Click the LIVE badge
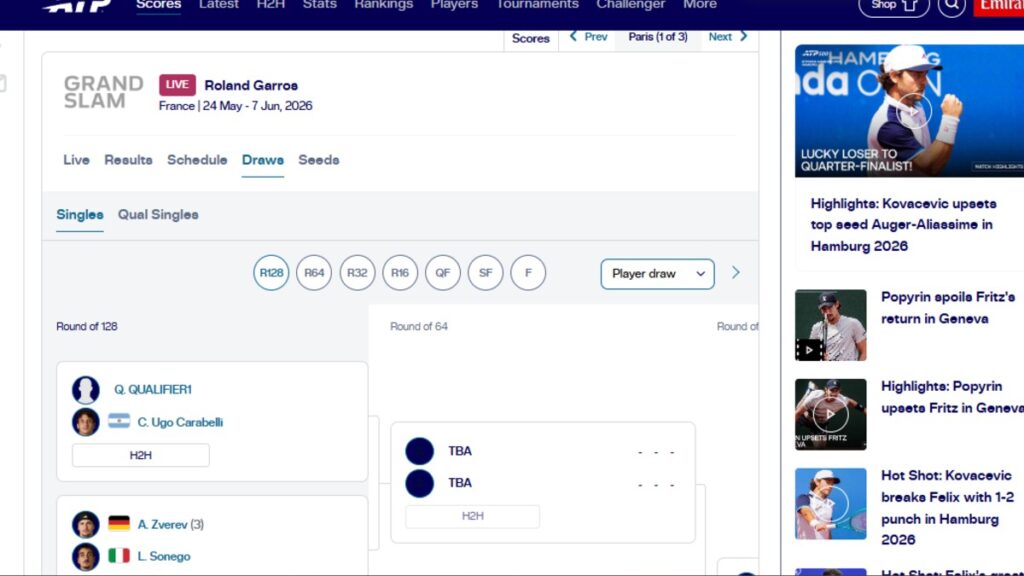 coord(177,85)
